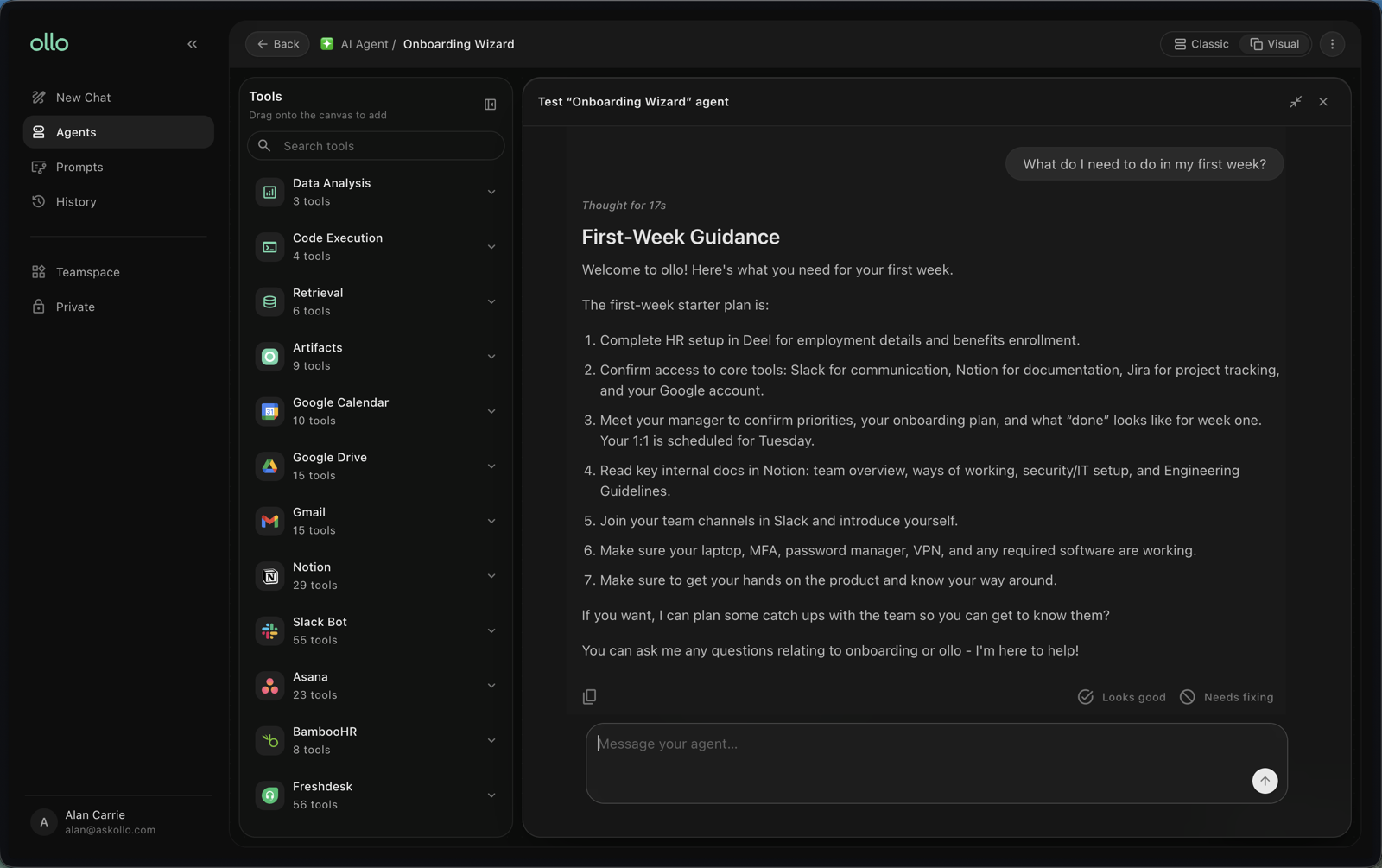Click the Artifacts tool icon
The image size is (1382, 868).
point(269,357)
